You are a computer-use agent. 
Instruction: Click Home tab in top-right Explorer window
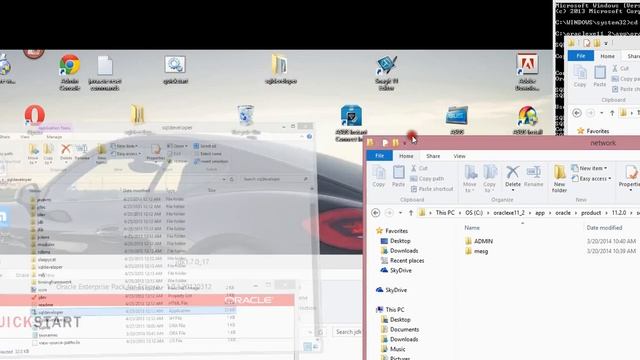[x=607, y=56]
